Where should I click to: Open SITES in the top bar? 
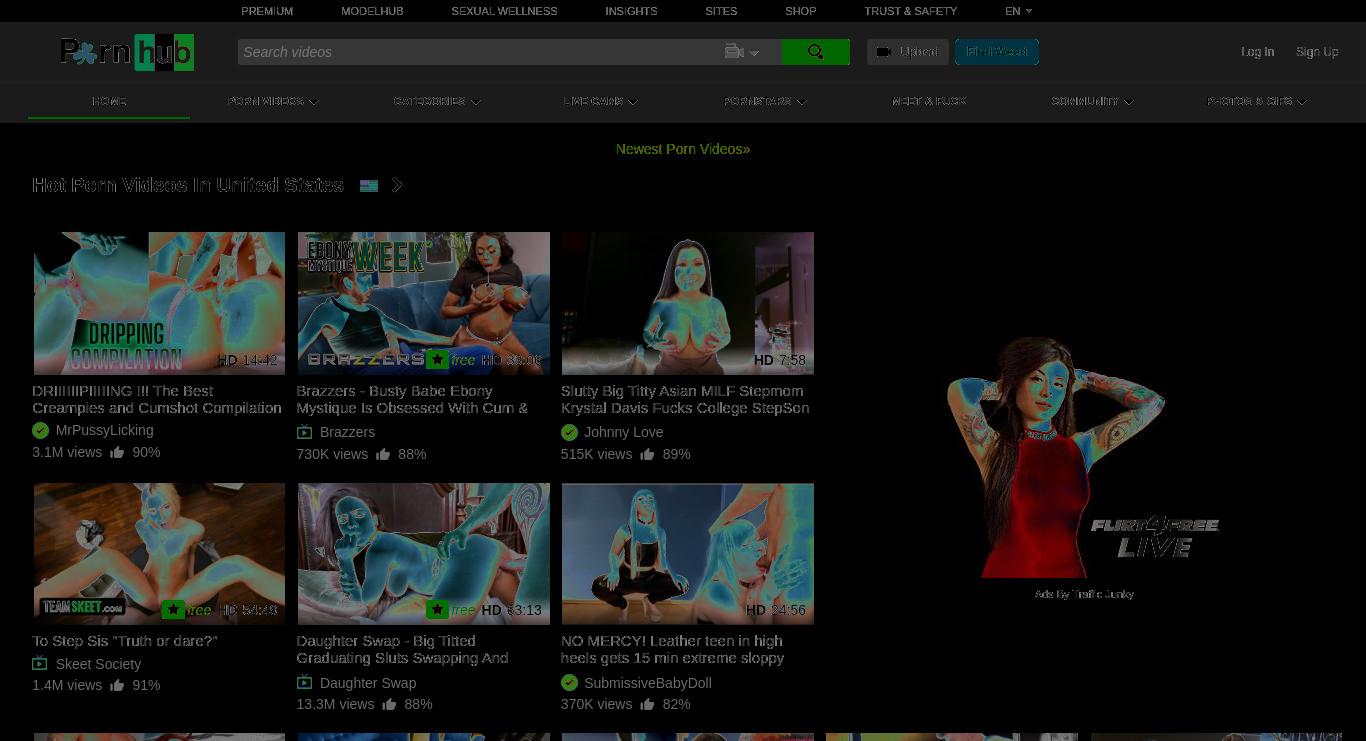coord(721,11)
